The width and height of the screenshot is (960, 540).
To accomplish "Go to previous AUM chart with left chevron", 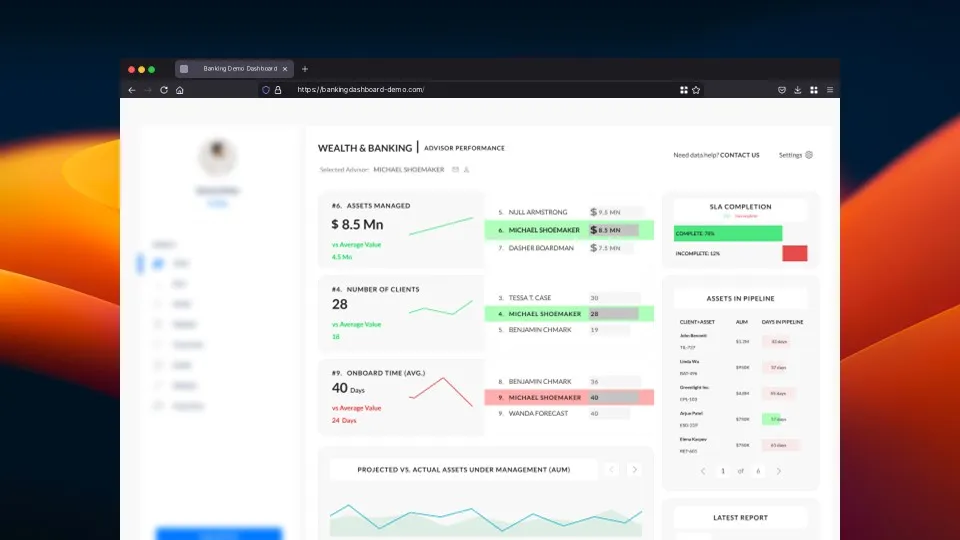I will coord(611,470).
